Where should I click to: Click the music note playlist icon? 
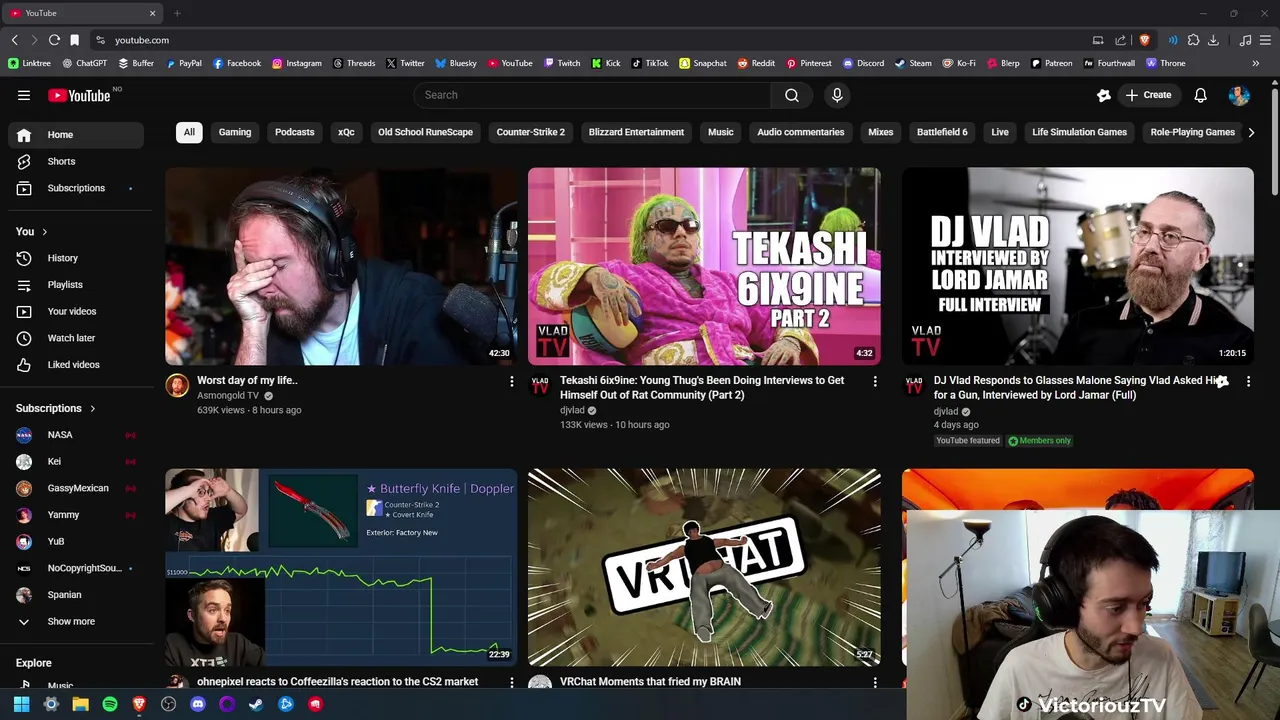coord(1245,40)
